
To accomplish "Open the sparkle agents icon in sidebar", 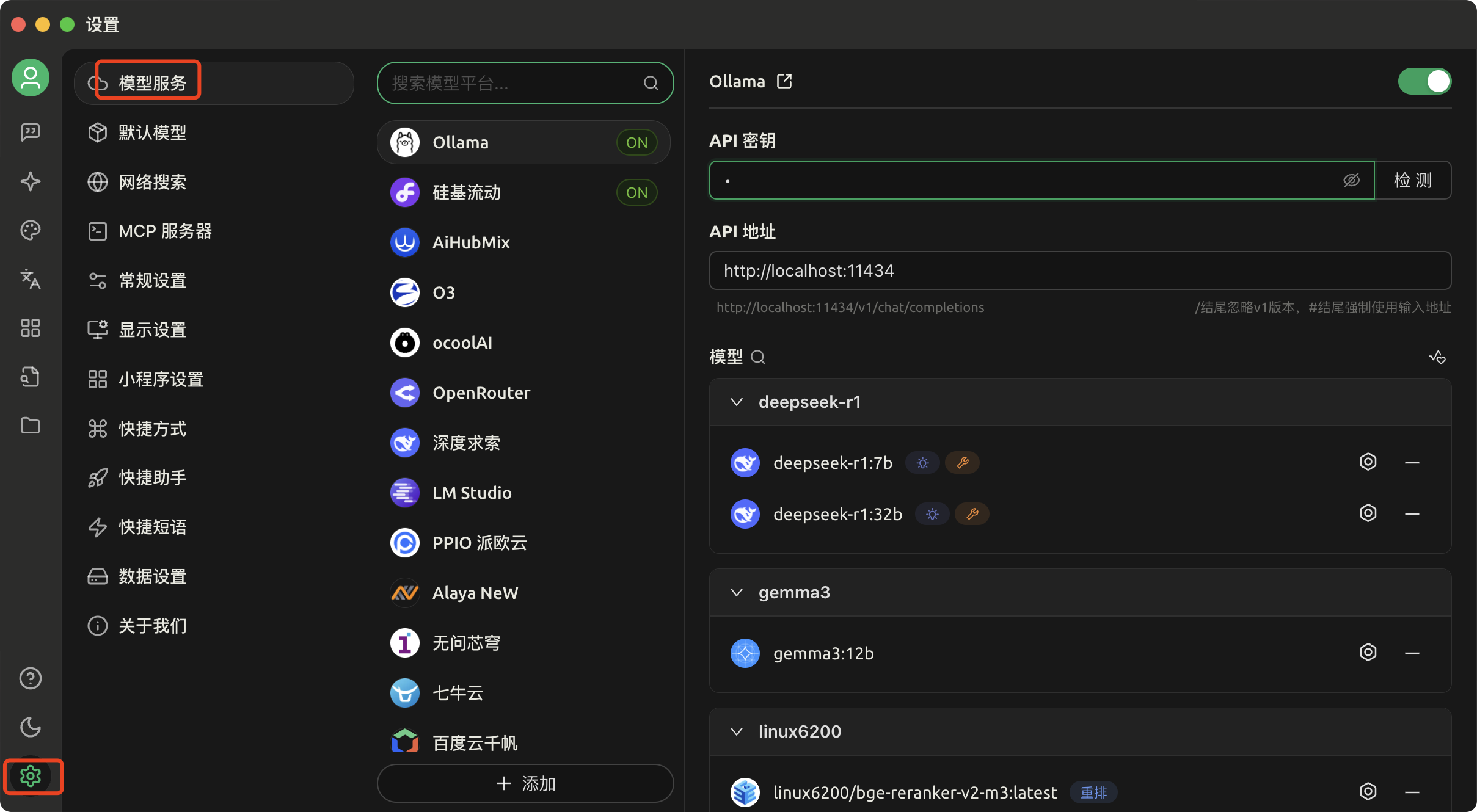I will point(31,181).
